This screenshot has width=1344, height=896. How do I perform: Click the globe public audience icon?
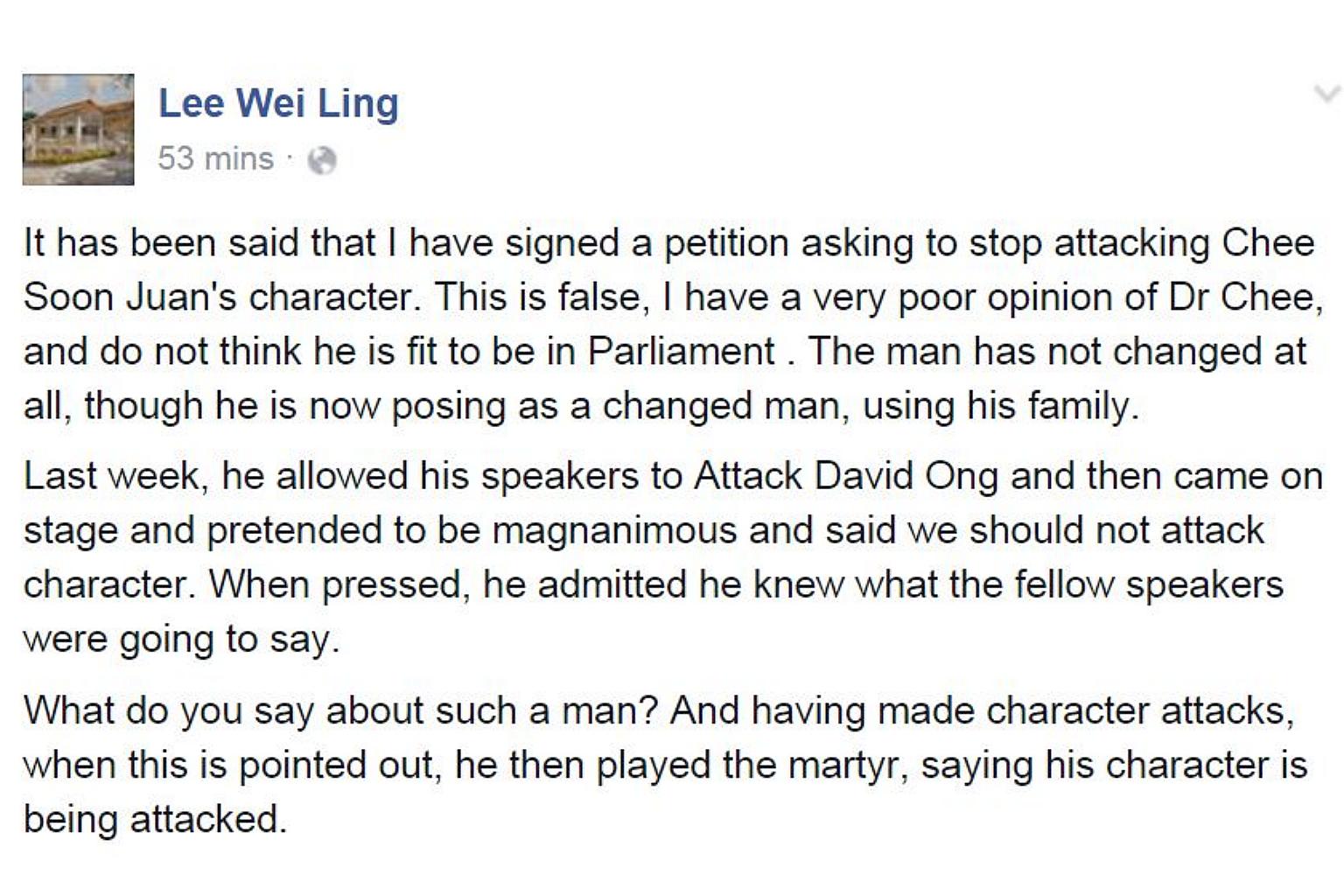tap(322, 160)
